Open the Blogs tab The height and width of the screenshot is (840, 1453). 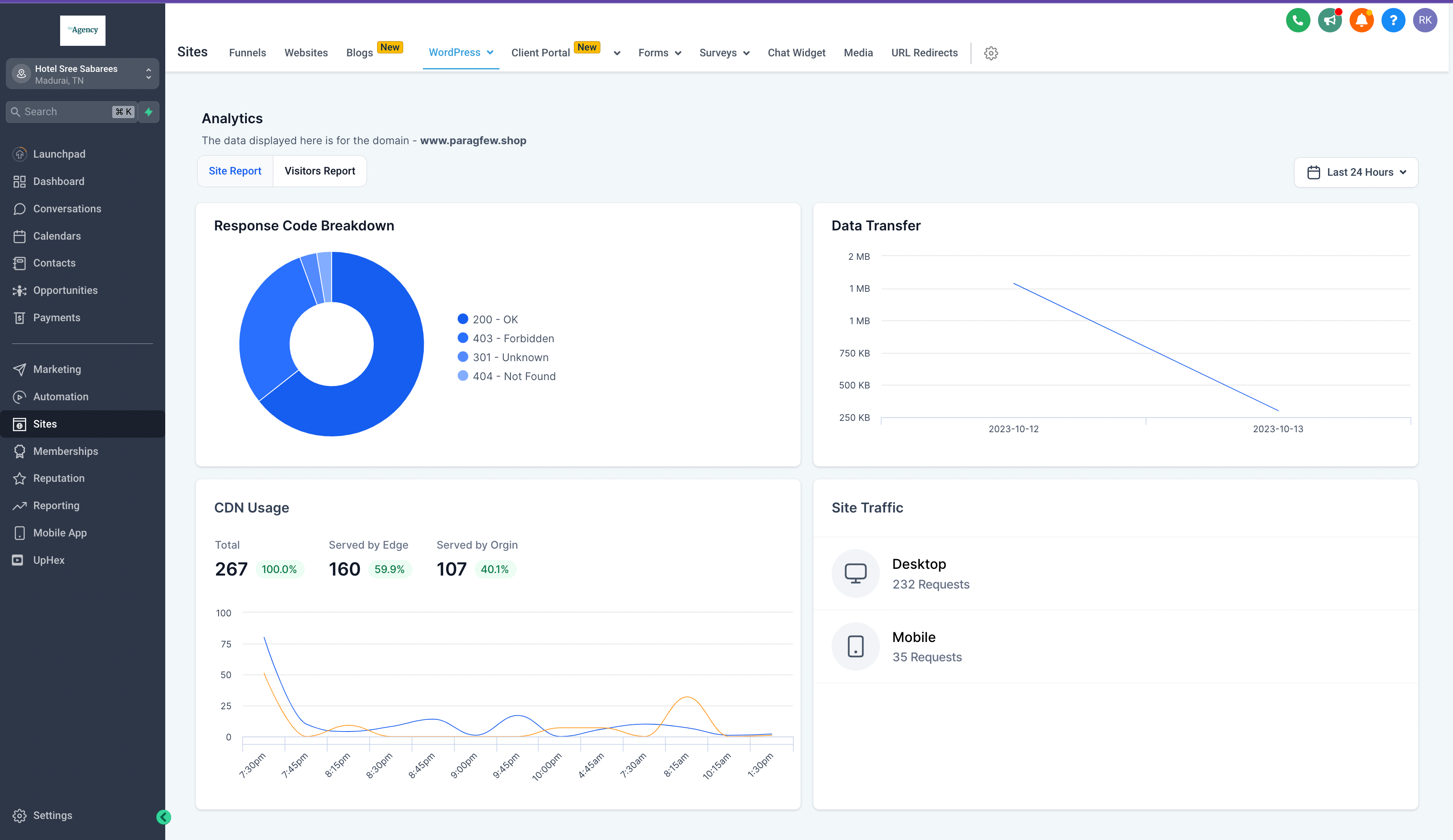coord(359,53)
